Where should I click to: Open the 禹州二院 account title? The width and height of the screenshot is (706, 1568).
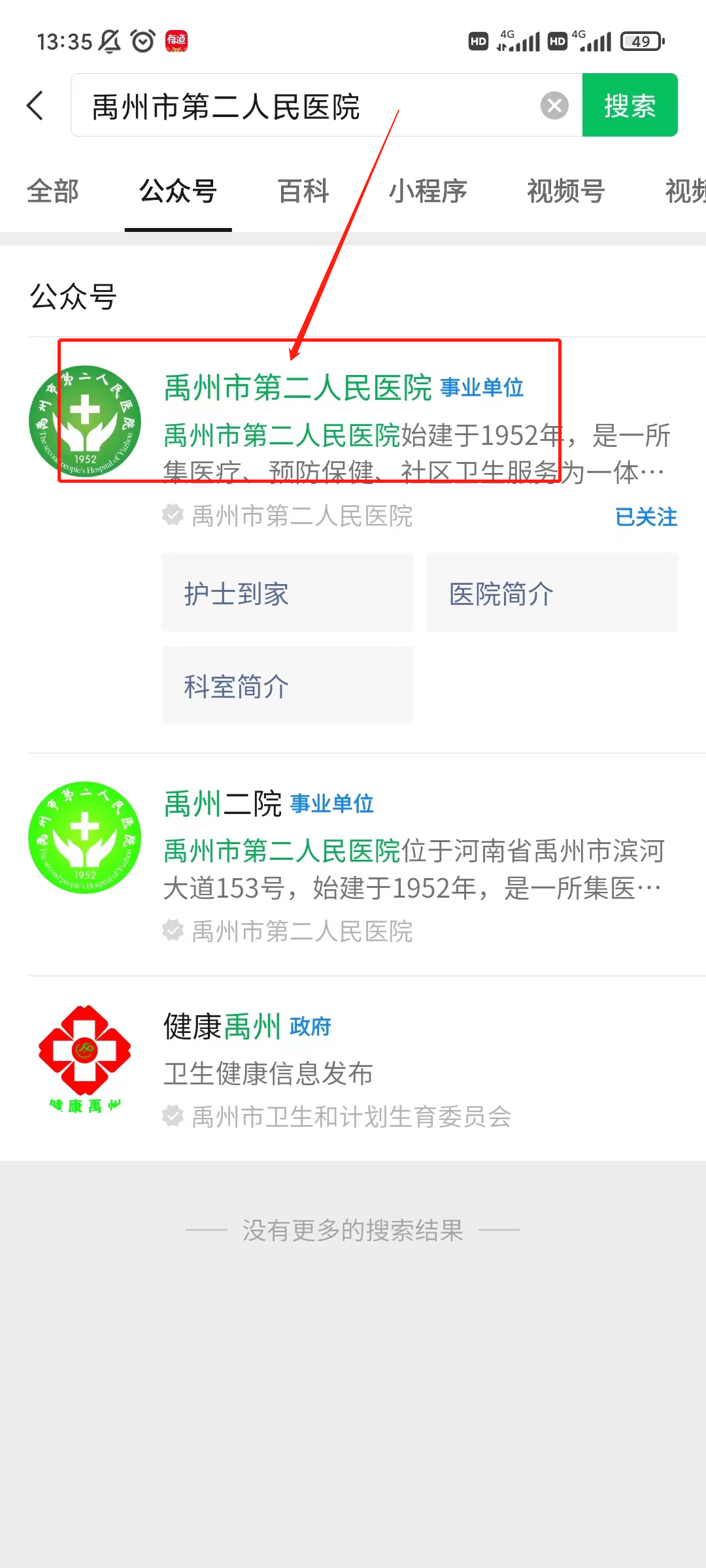pos(222,804)
